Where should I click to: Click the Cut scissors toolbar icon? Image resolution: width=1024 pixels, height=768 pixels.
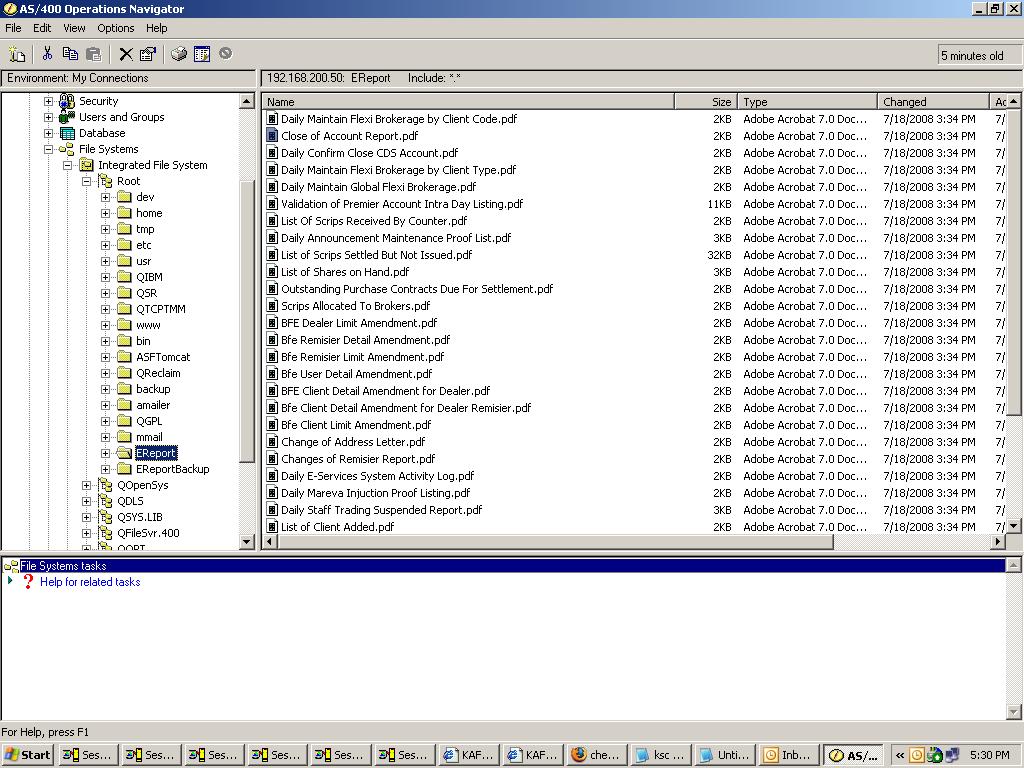point(47,54)
